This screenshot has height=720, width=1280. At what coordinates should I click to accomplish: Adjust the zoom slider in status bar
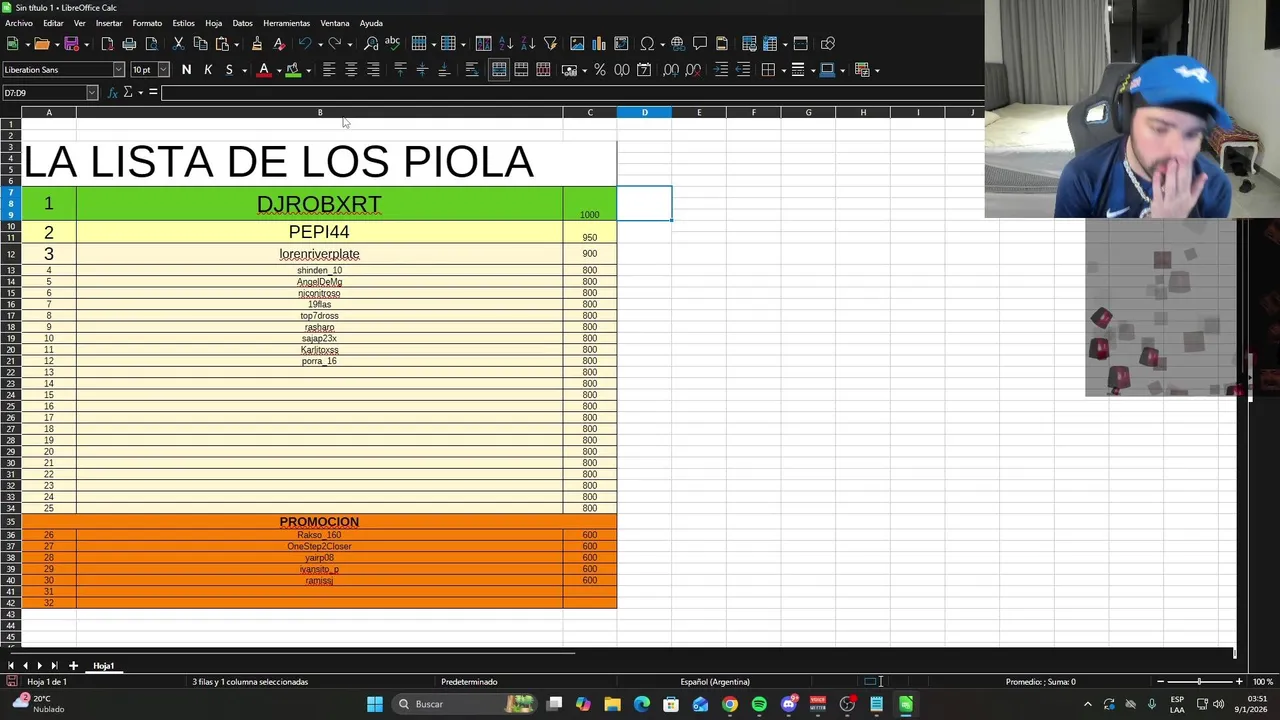[x=1200, y=682]
